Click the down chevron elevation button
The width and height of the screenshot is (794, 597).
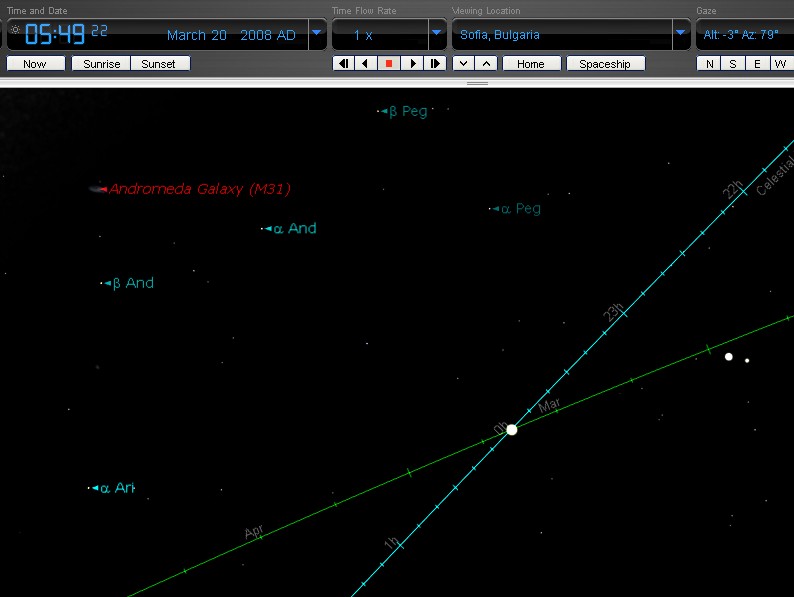(x=462, y=63)
